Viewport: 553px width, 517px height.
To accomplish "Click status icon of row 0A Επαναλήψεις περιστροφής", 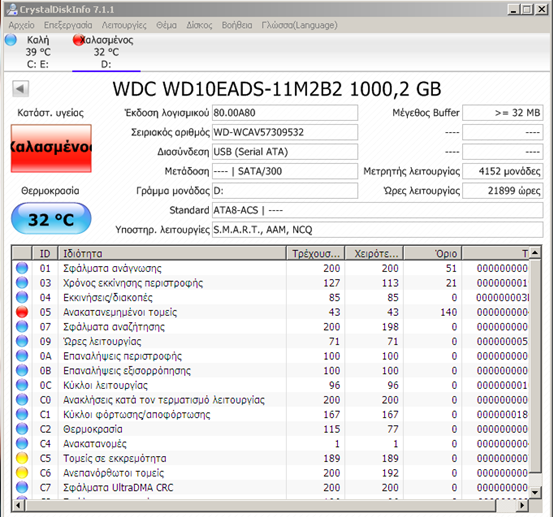I will point(22,356).
